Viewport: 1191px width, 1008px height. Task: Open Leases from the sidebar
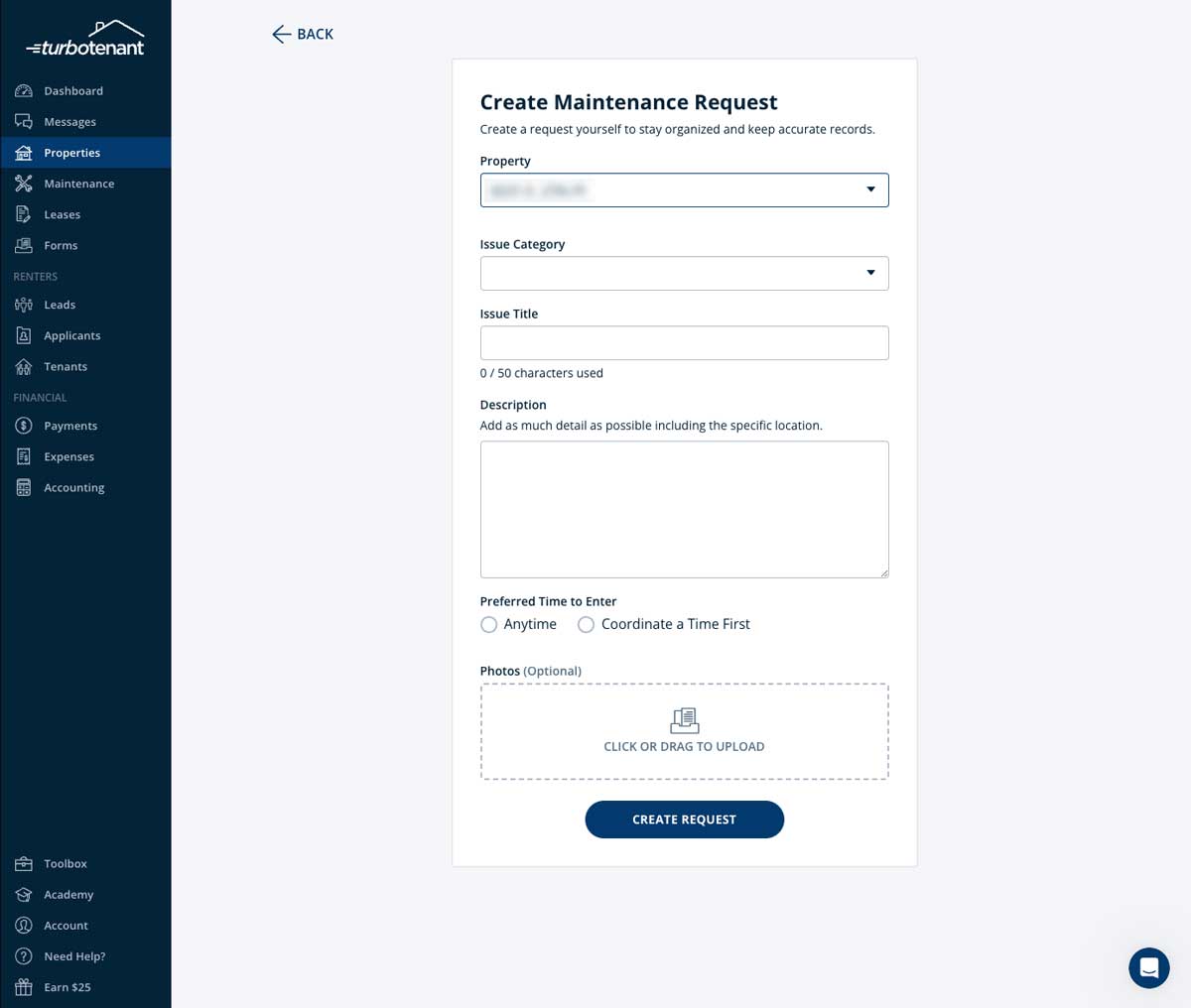pos(62,214)
